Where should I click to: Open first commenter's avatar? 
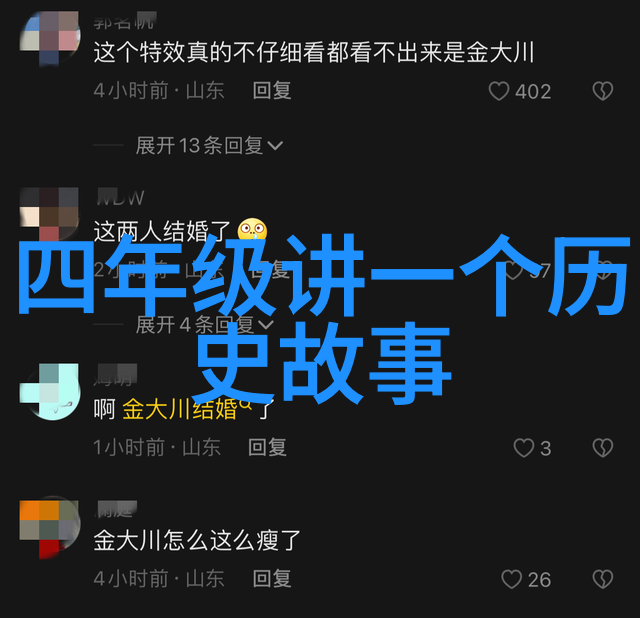coord(50,38)
